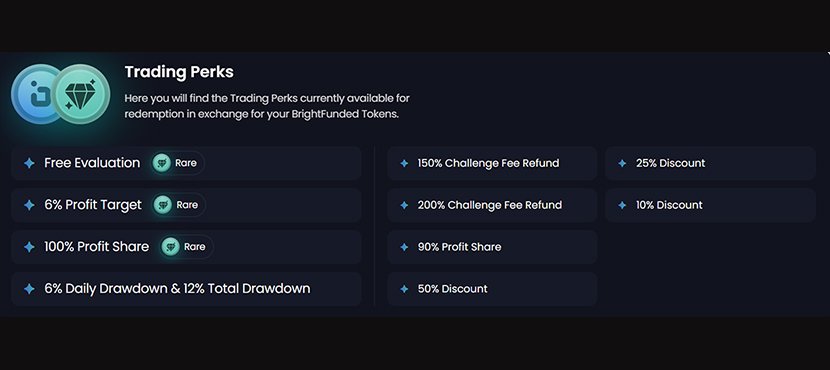Pick the 10% Discount perk
The height and width of the screenshot is (370, 830).
[710, 205]
